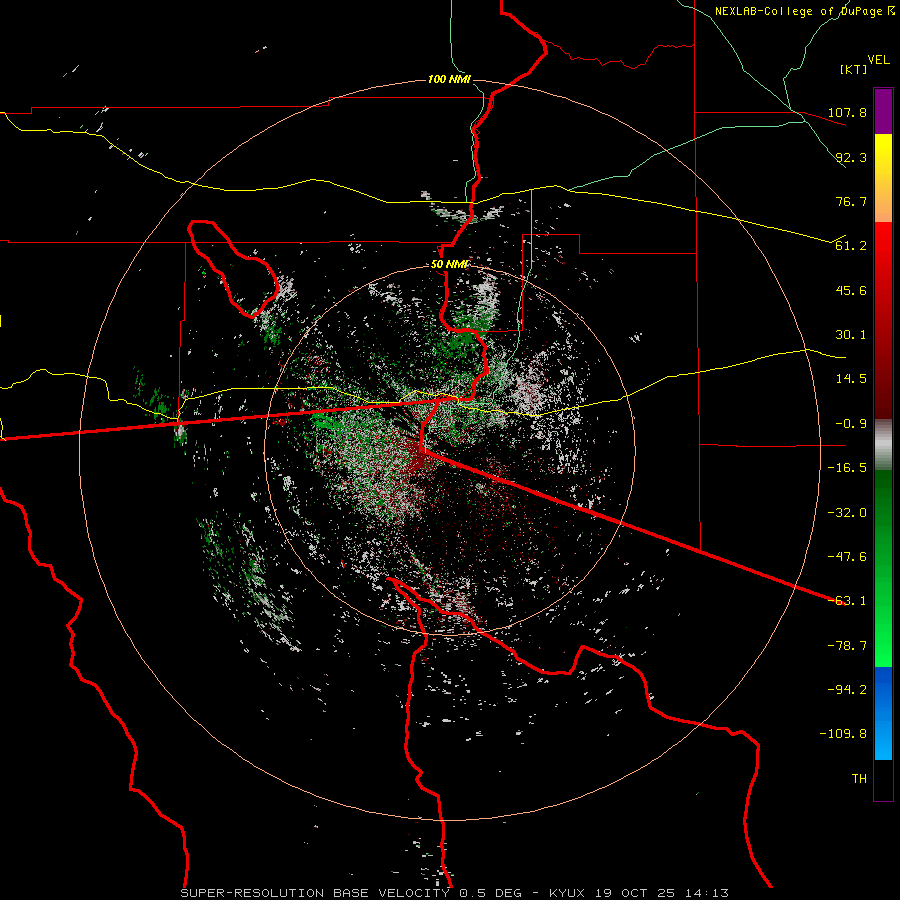Click the Super-Resolution Base Velocity caption
The width and height of the screenshot is (900, 900).
pyautogui.click(x=455, y=893)
